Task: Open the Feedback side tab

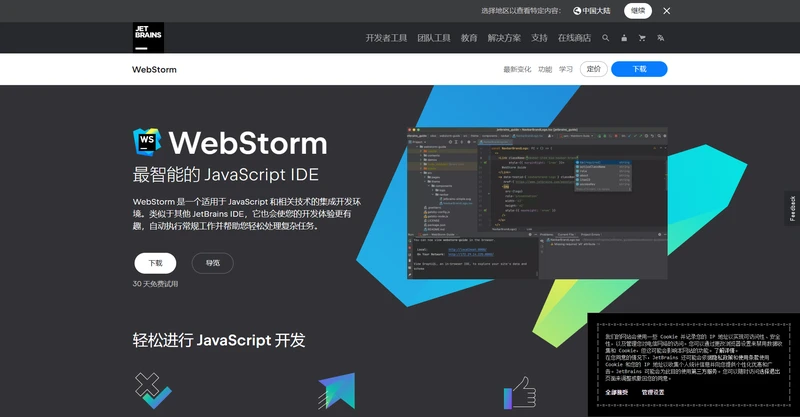Action: (x=792, y=208)
